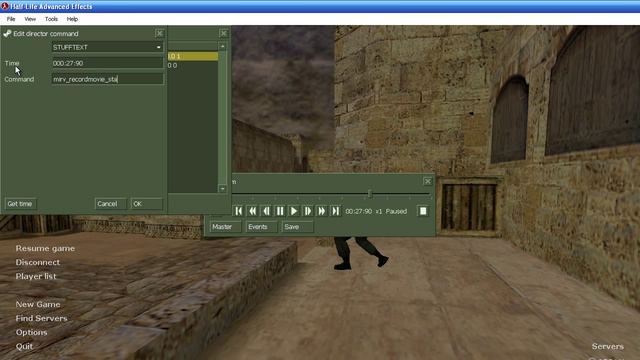Viewport: 640px width, 360px height.
Task: Click Resume game in game menu
Action: (45, 248)
